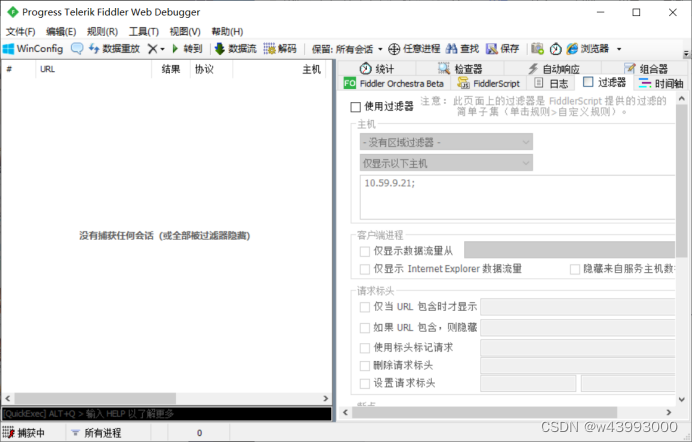Image resolution: width=693 pixels, height=442 pixels.
Task: Expand the 没有区域过滤器 dropdown
Action: (446, 142)
